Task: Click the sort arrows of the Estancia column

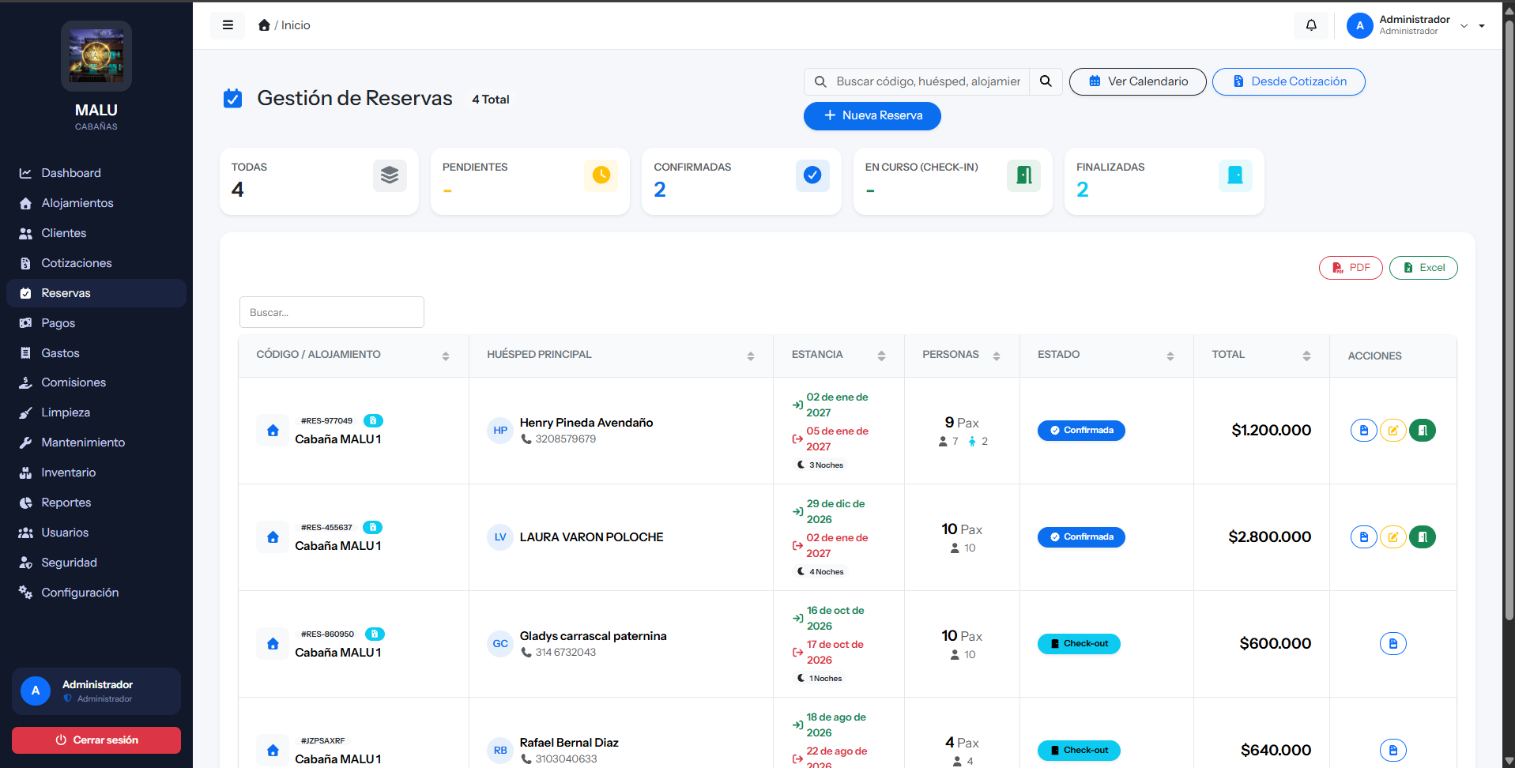Action: pos(881,356)
